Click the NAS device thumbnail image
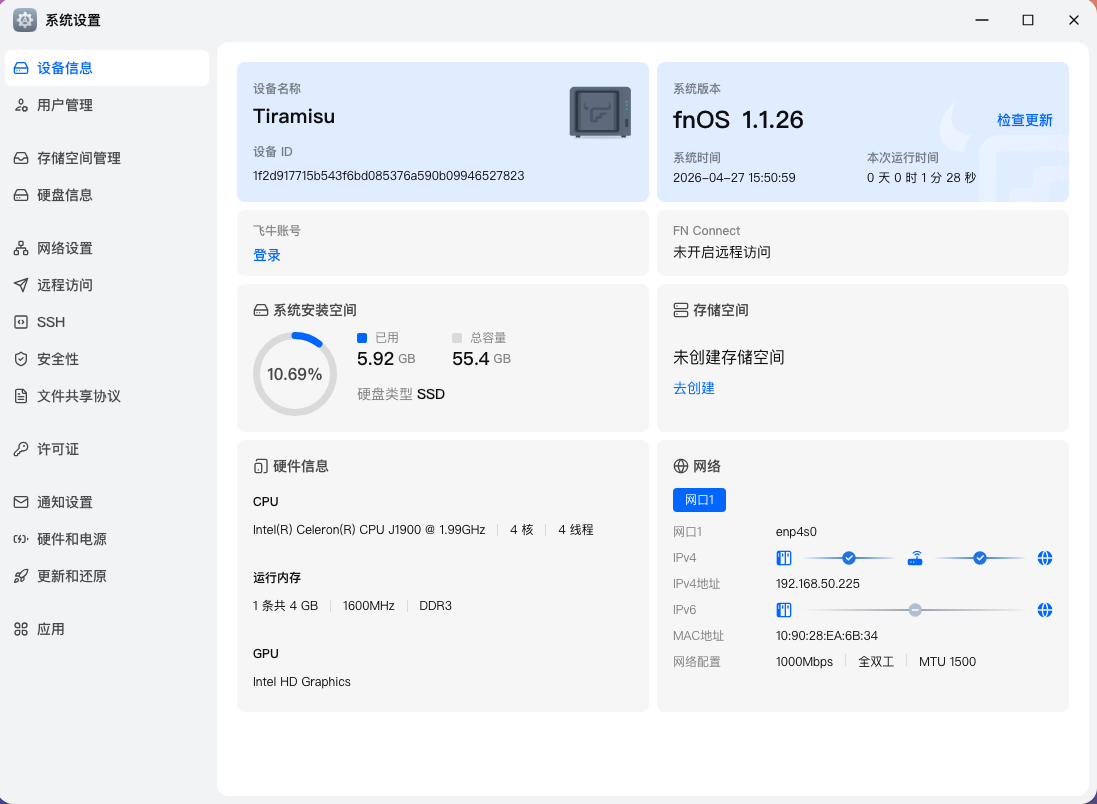 click(600, 112)
